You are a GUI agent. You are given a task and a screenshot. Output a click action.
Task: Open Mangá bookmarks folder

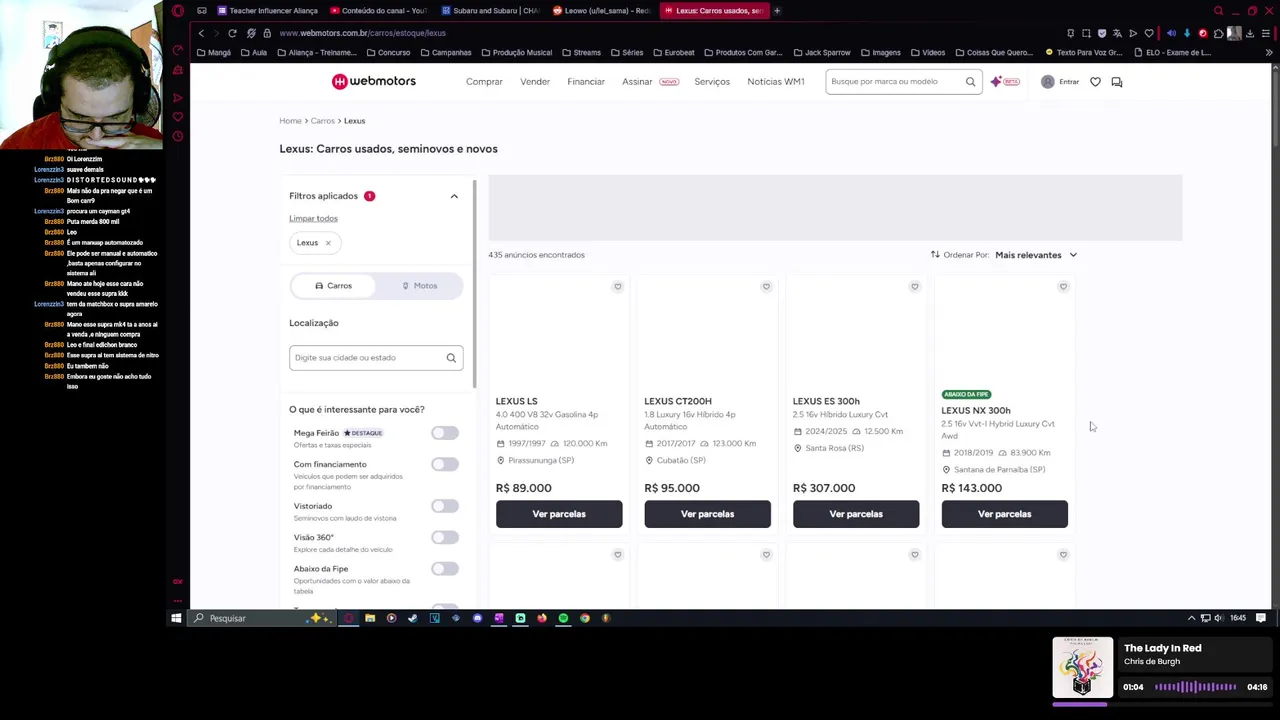pyautogui.click(x=214, y=52)
